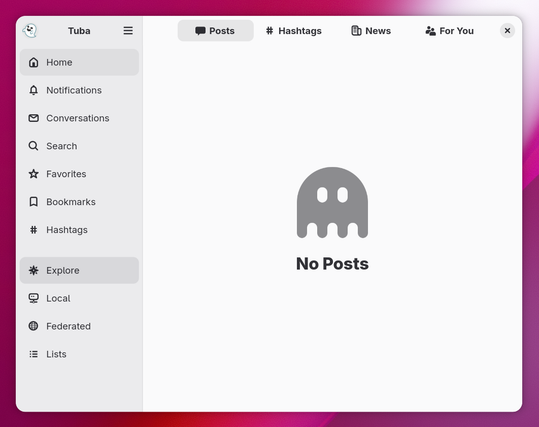Open Bookmarks from sidebar

coord(79,202)
